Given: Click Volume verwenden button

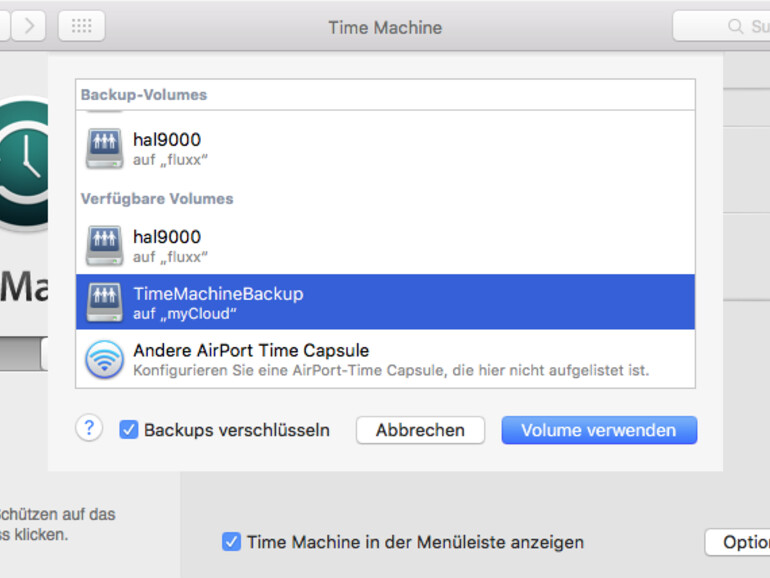Looking at the screenshot, I should coord(599,430).
